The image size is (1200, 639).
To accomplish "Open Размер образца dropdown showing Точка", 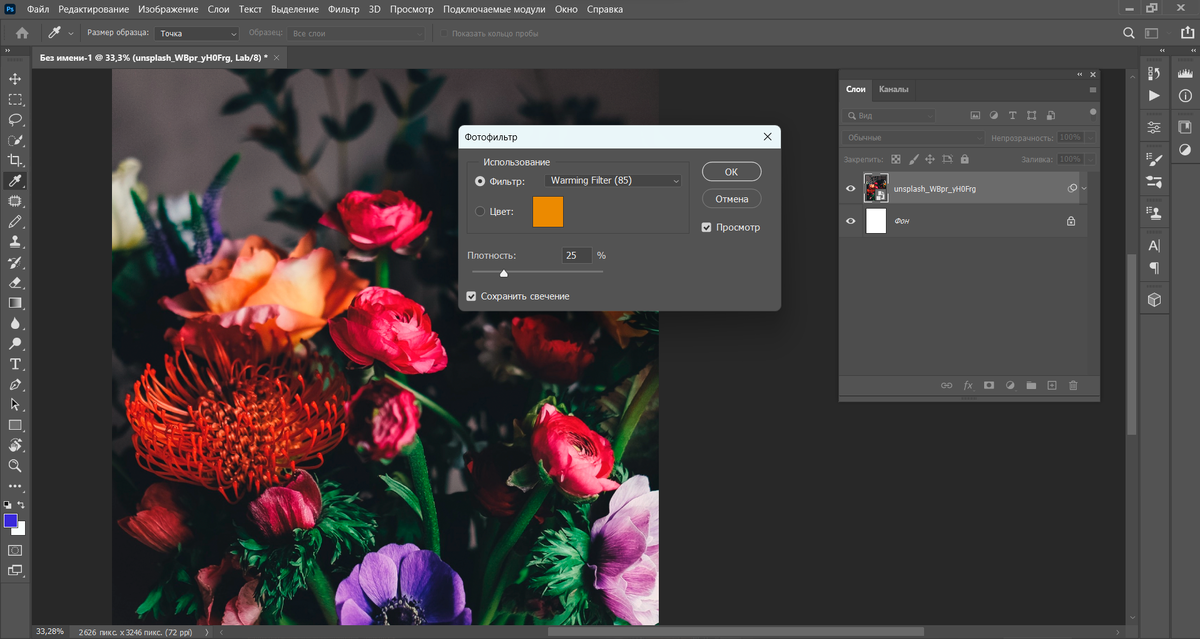I will point(198,33).
